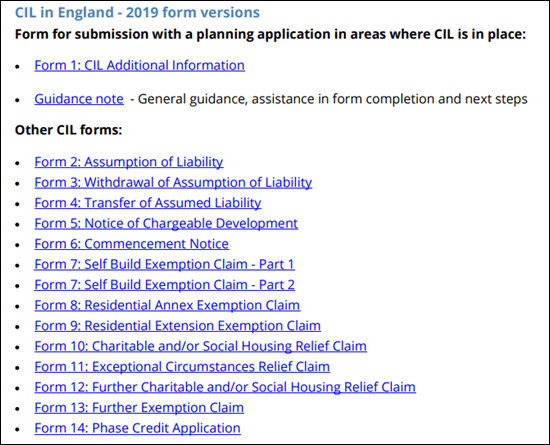Open Form 3: Withdrawal of Assumption of Liability
This screenshot has height=445, width=550.
[x=173, y=182]
